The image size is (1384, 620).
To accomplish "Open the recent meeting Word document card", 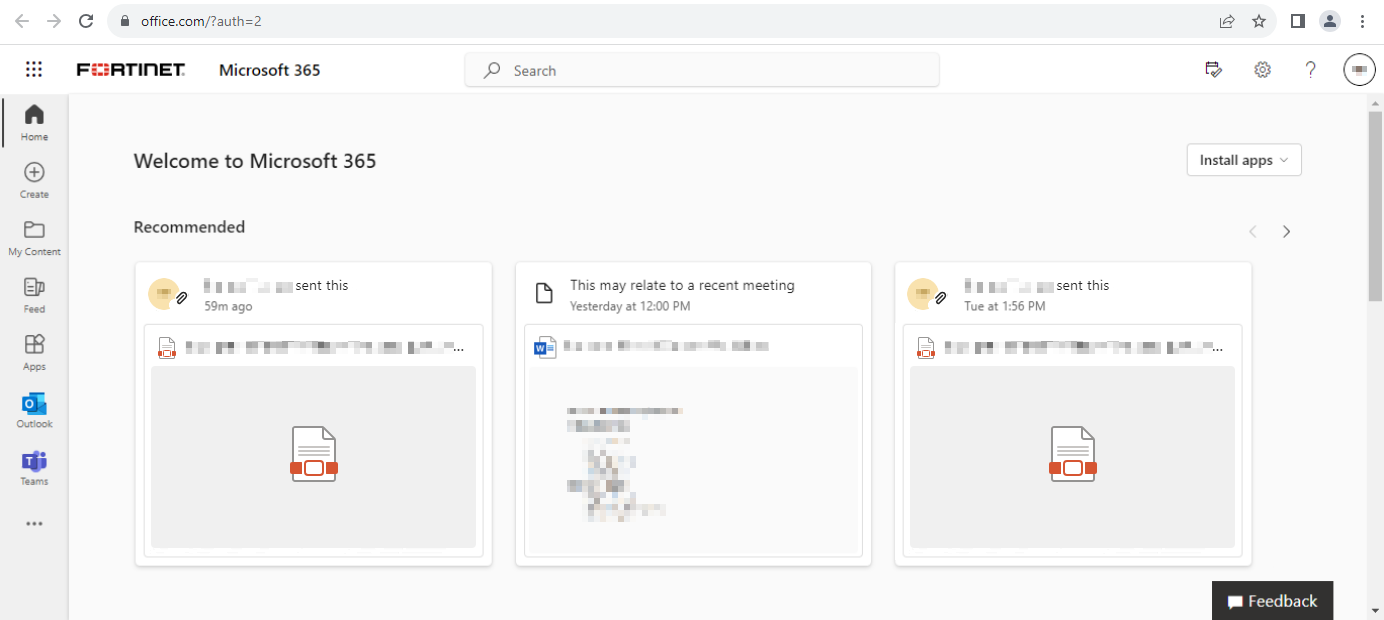I will [x=693, y=440].
